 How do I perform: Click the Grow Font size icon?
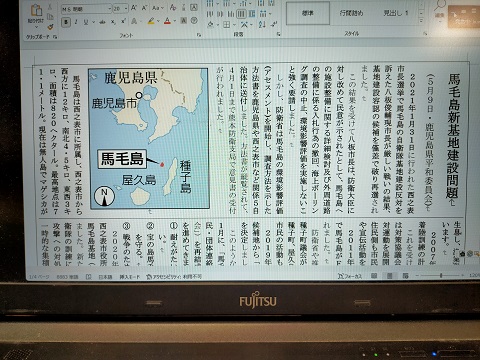(x=134, y=8)
